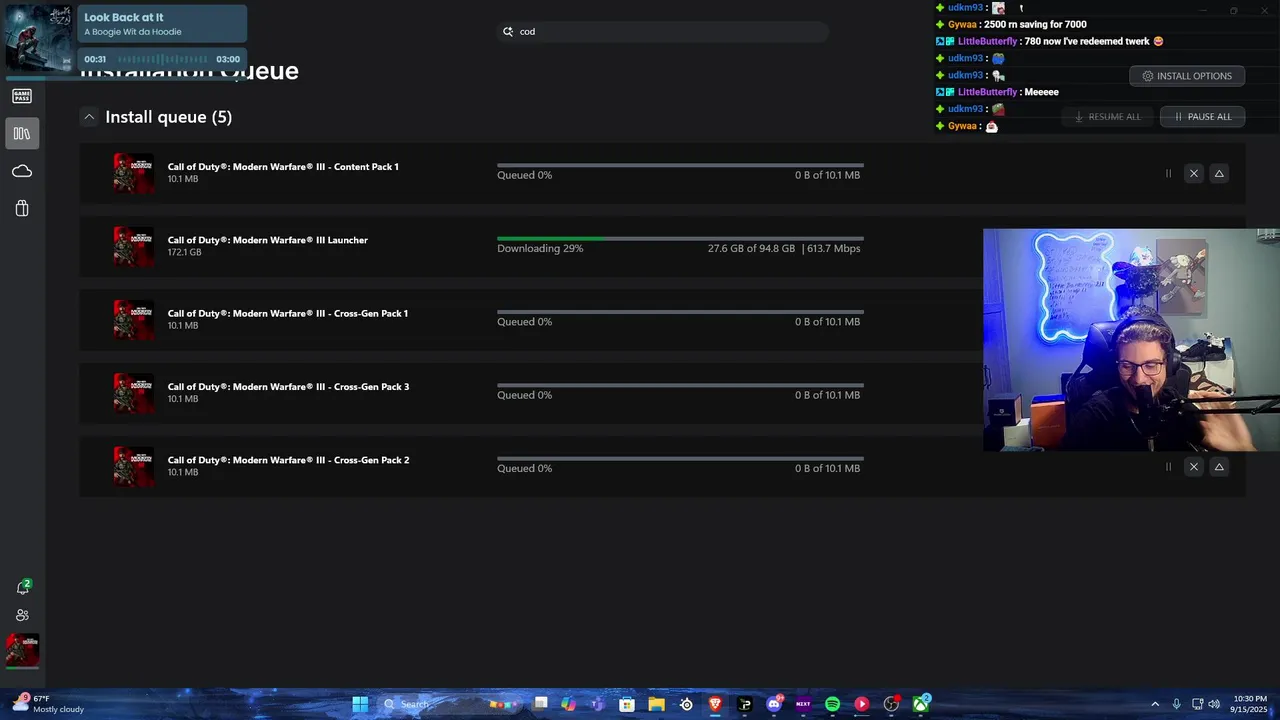Open the weather widget showing 67°F
Image resolution: width=1280 pixels, height=720 pixels.
coord(47,704)
